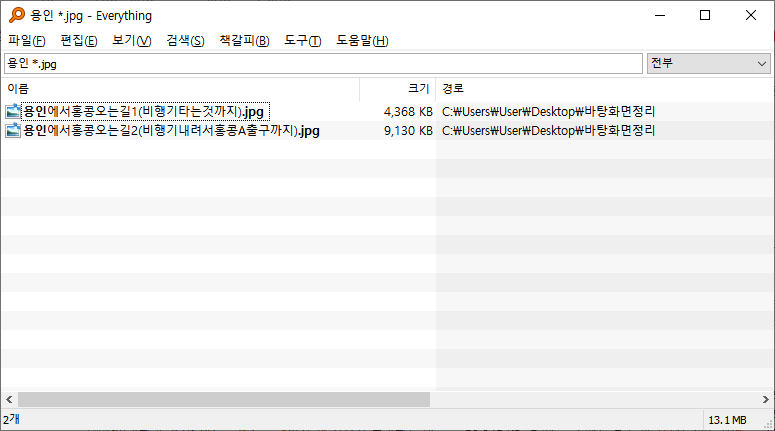
Task: Minimize the Everything window
Action: click(660, 15)
